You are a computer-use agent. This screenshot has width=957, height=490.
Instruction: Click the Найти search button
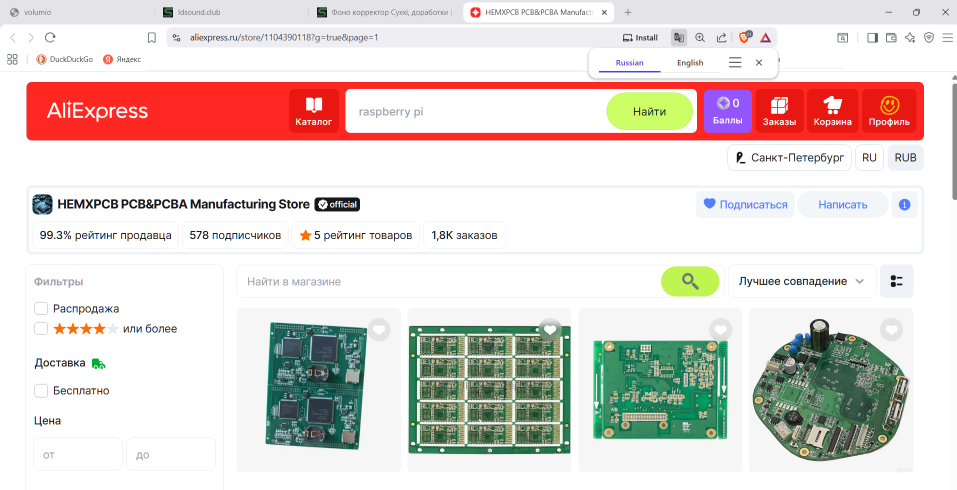649,111
